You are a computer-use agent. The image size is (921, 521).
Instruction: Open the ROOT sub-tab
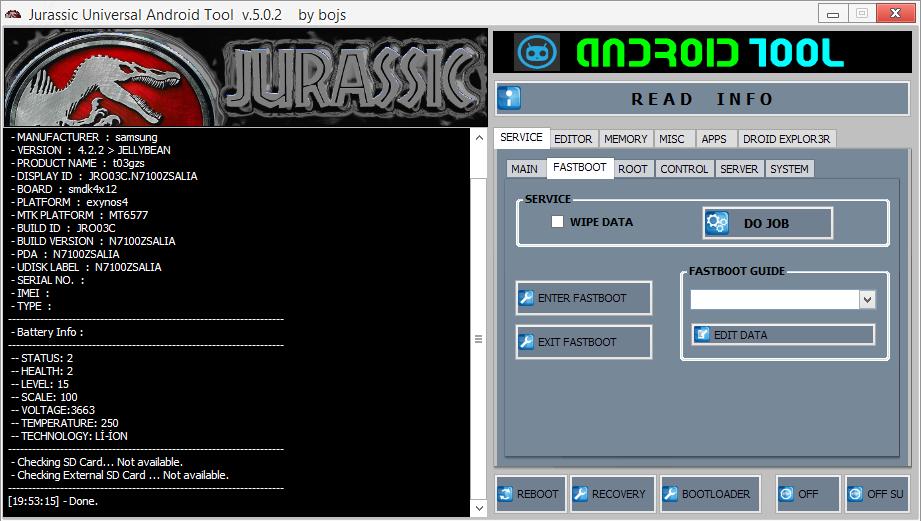coord(632,169)
